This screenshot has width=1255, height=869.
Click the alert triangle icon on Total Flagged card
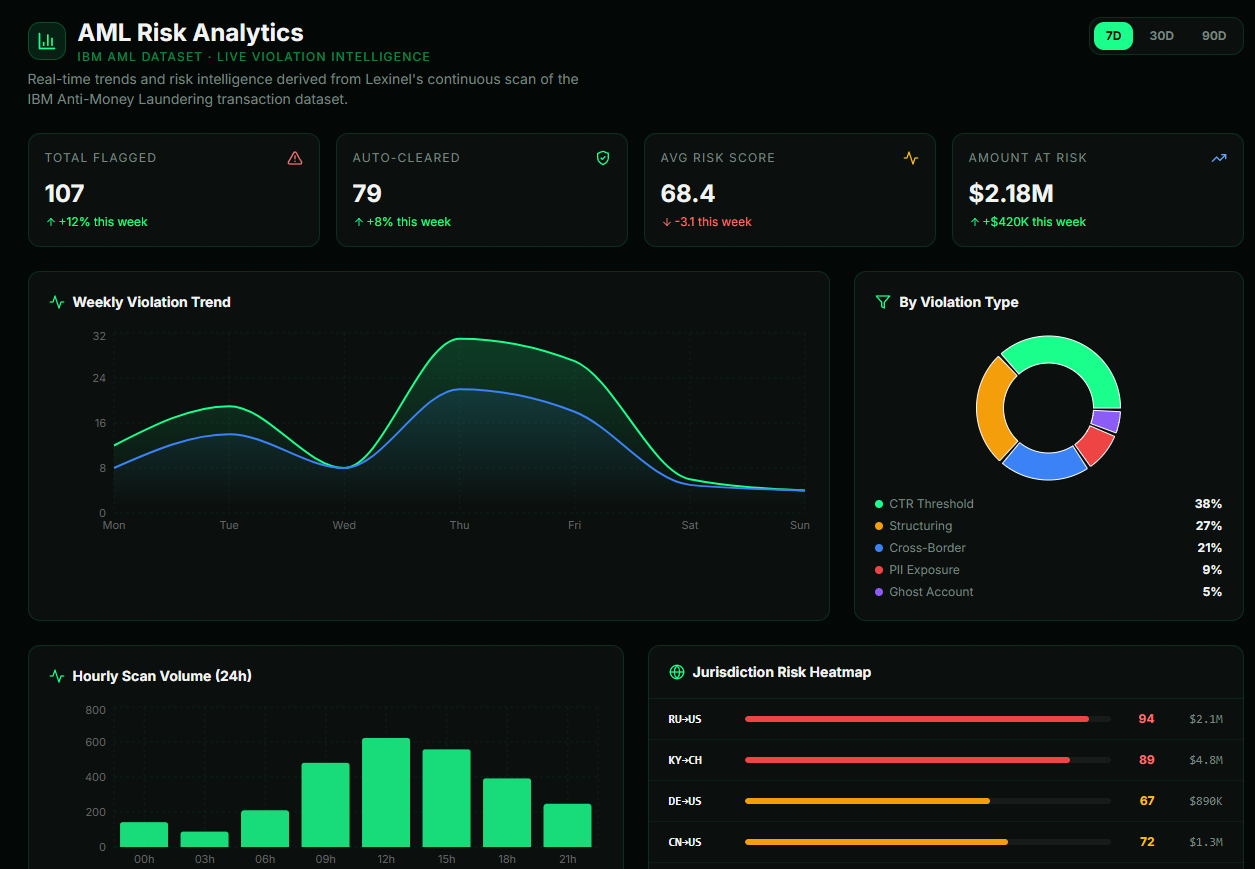[294, 157]
